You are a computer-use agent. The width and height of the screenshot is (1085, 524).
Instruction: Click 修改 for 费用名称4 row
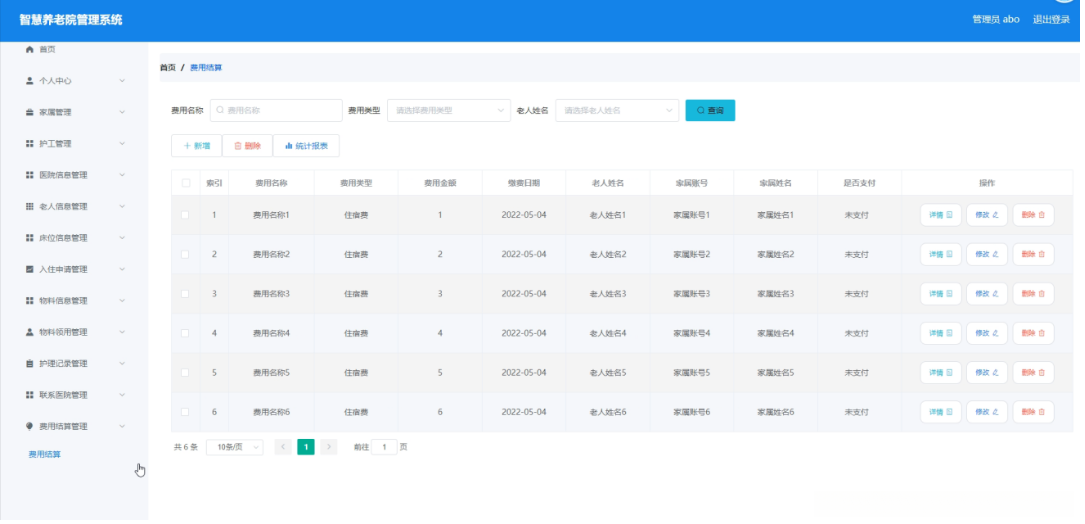[987, 333]
